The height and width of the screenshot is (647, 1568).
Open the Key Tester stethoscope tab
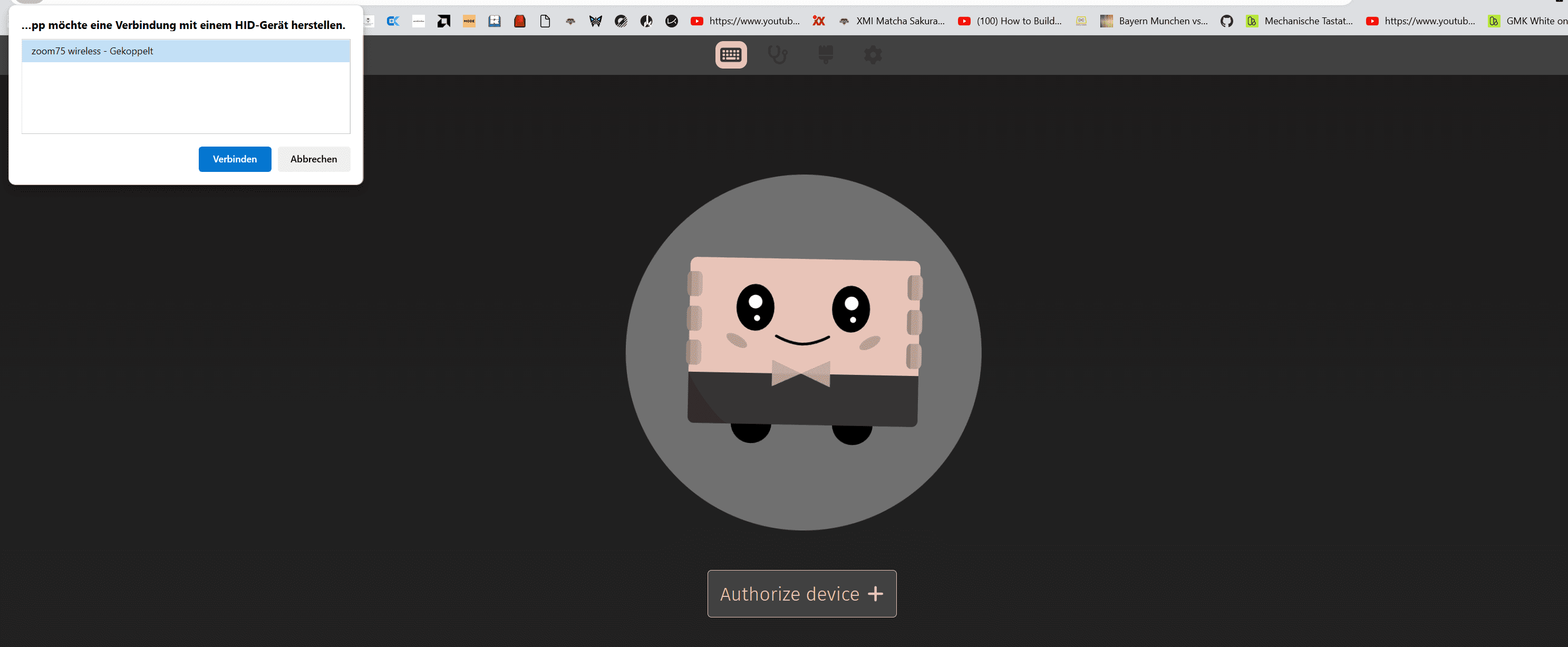778,55
